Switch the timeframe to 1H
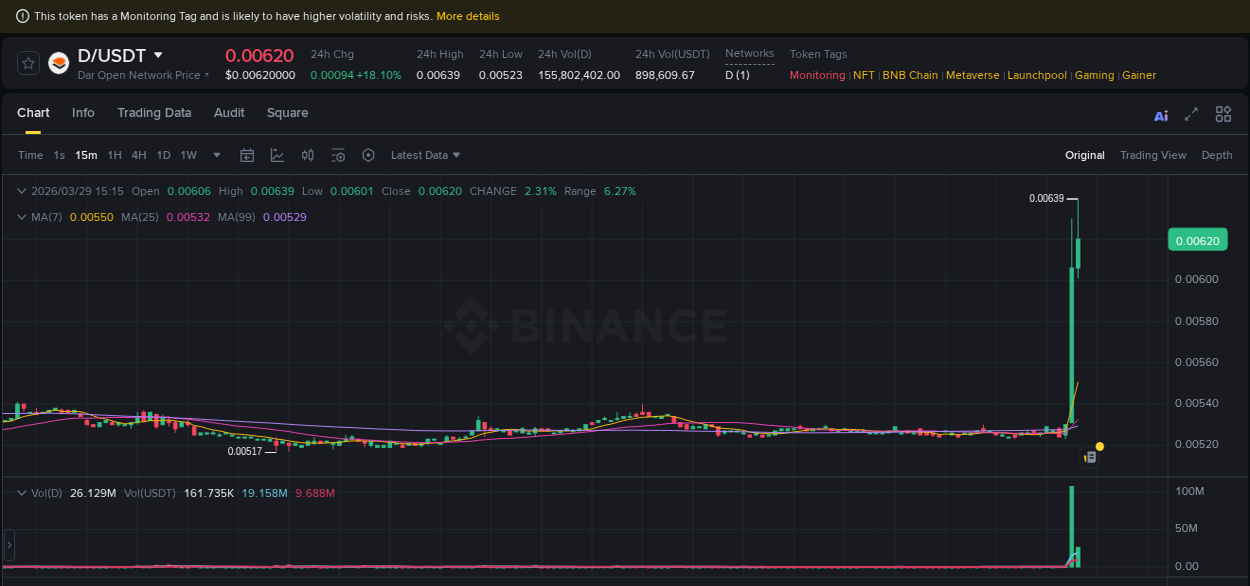Image resolution: width=1250 pixels, height=586 pixels. click(114, 155)
